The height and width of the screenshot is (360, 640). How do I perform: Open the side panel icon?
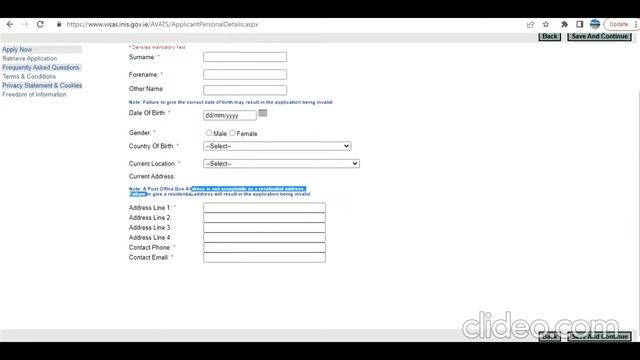click(579, 24)
